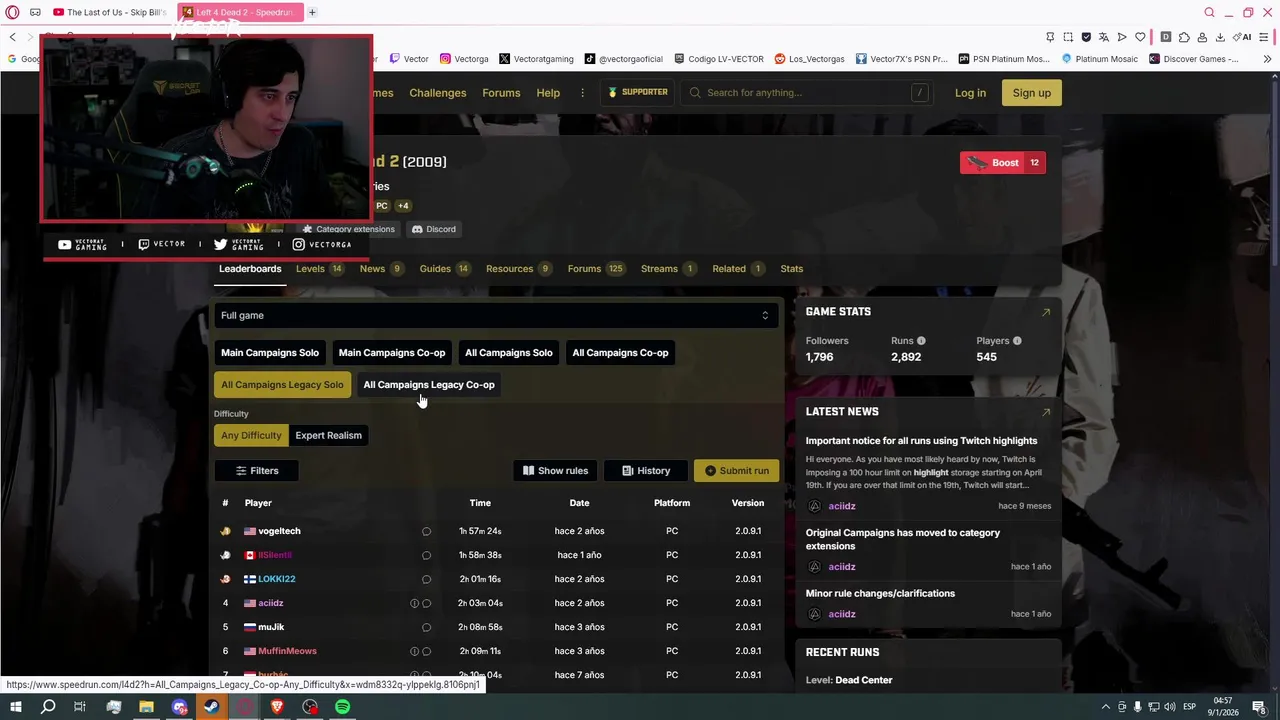
Task: Open the SUPPORTER link
Action: click(638, 93)
